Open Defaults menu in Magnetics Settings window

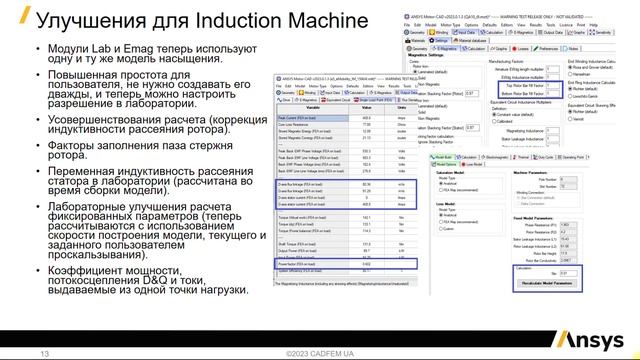point(489,25)
